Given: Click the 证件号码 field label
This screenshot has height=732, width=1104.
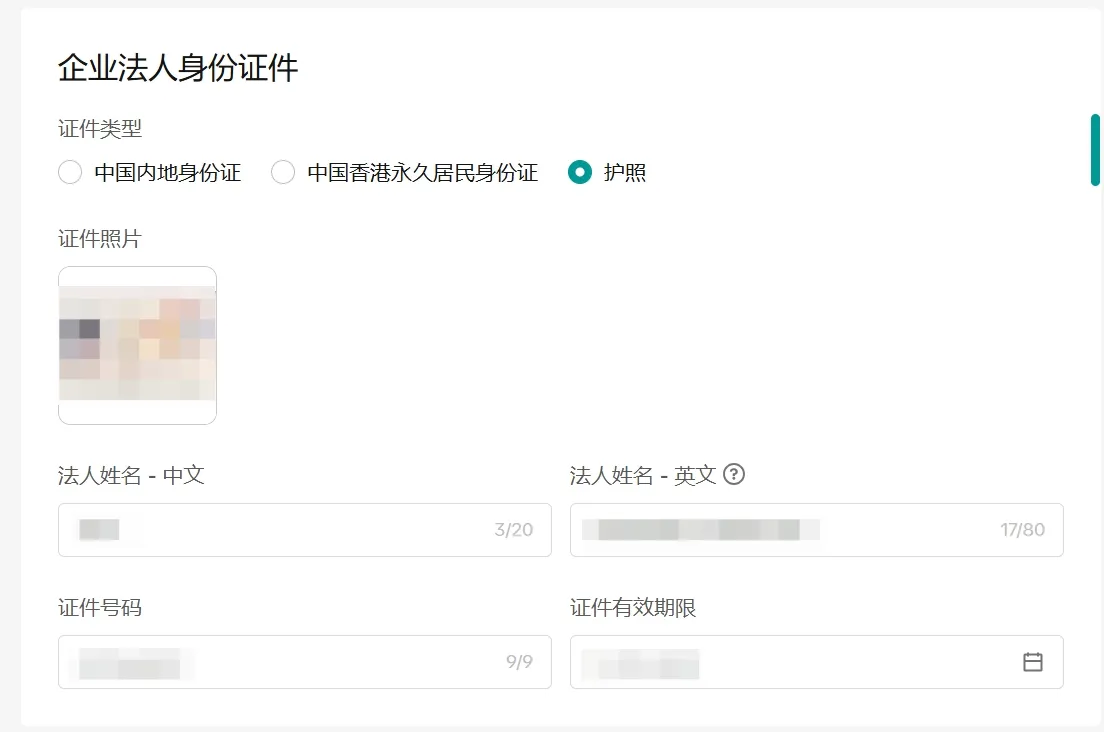Looking at the screenshot, I should pos(96,607).
